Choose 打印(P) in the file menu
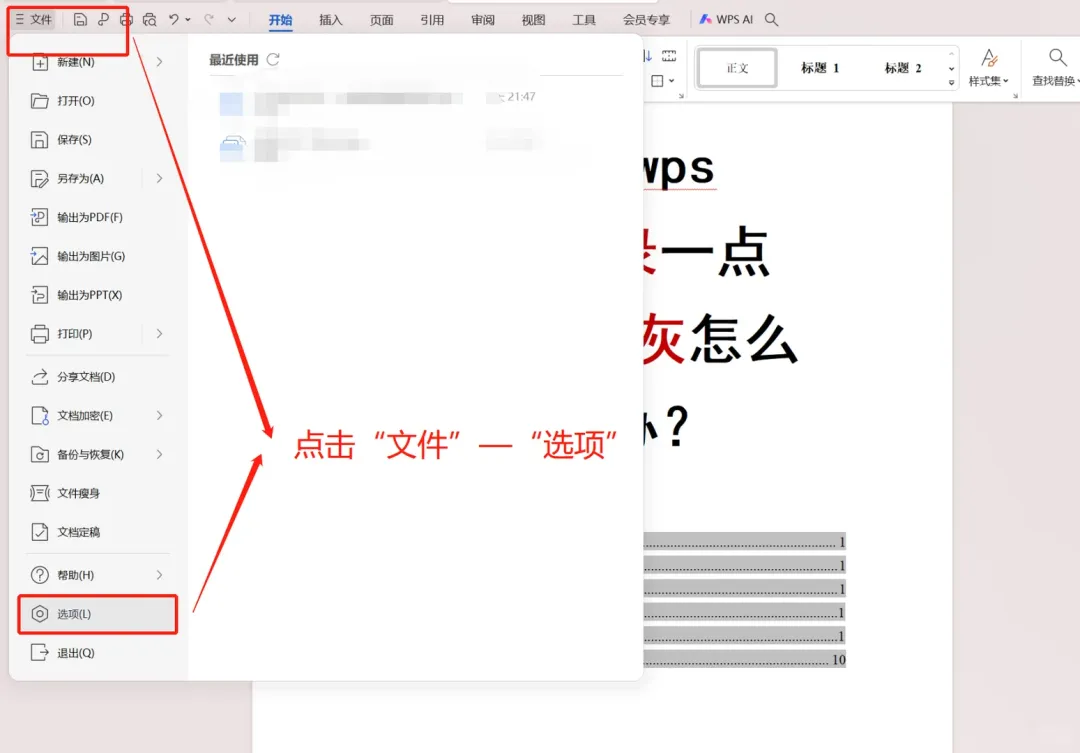The image size is (1080, 753). coord(74,333)
